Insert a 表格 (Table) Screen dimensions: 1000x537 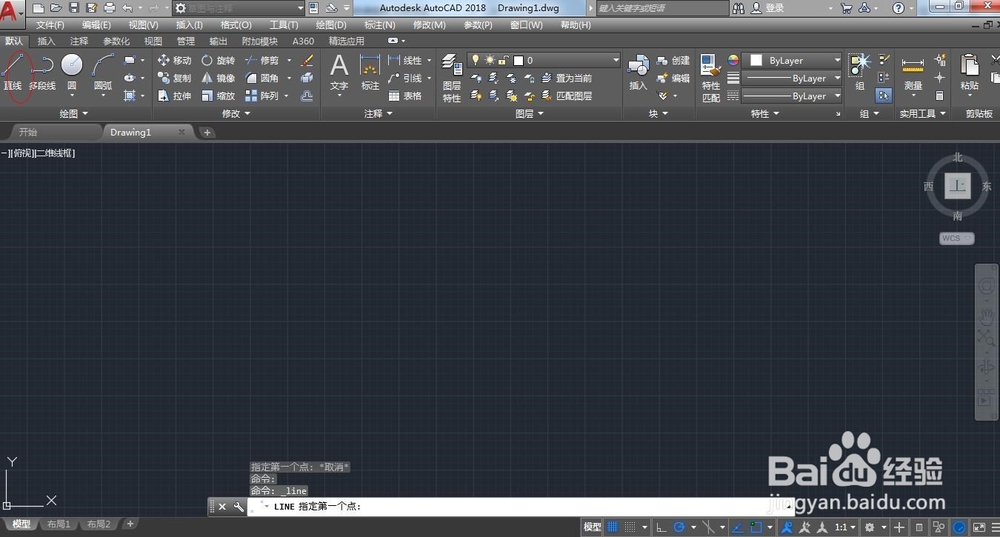pyautogui.click(x=405, y=96)
